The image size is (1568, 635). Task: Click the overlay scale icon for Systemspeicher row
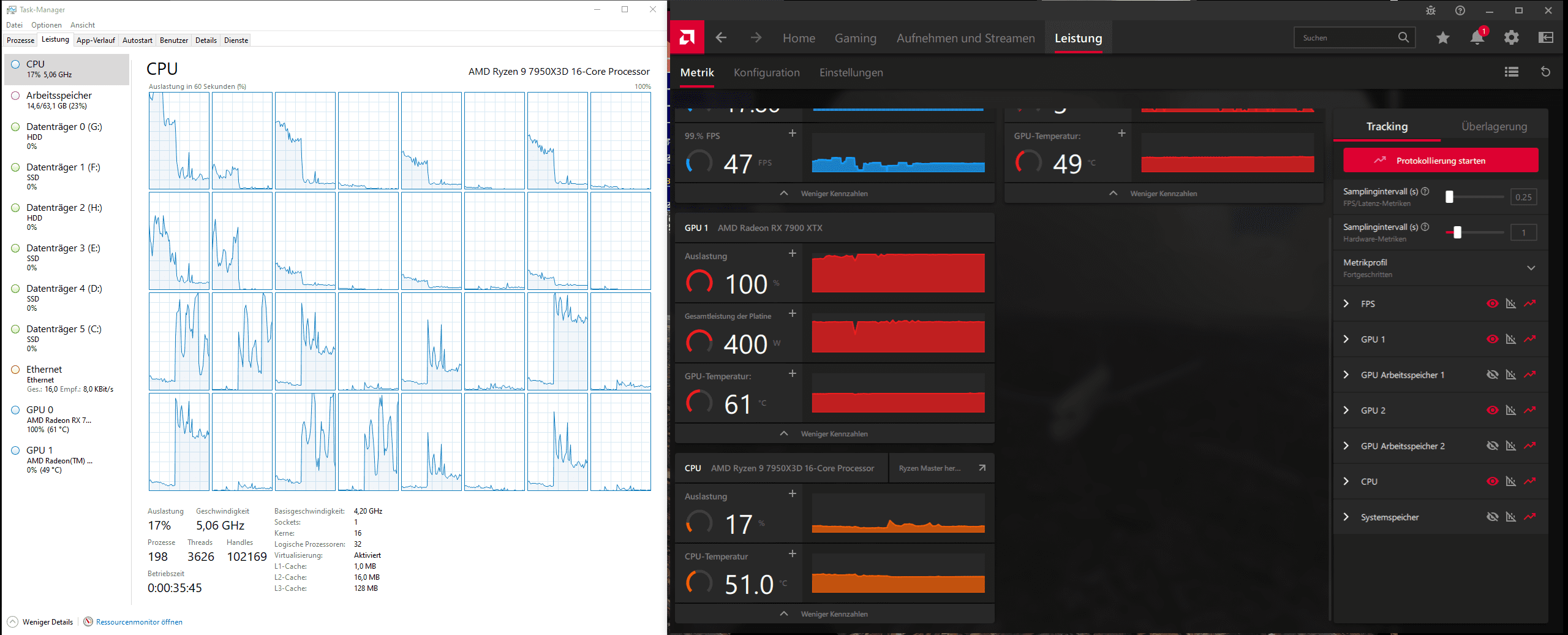(1511, 517)
